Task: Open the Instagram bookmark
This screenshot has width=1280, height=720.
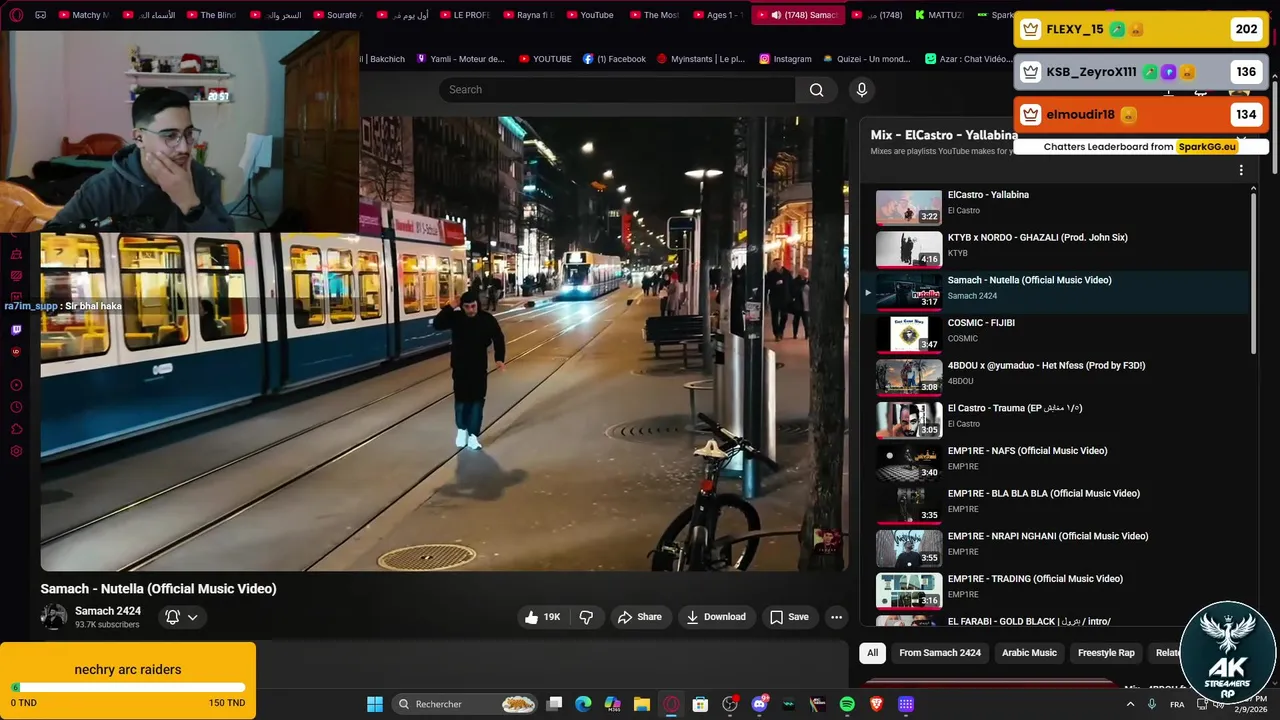Action: pos(785,59)
